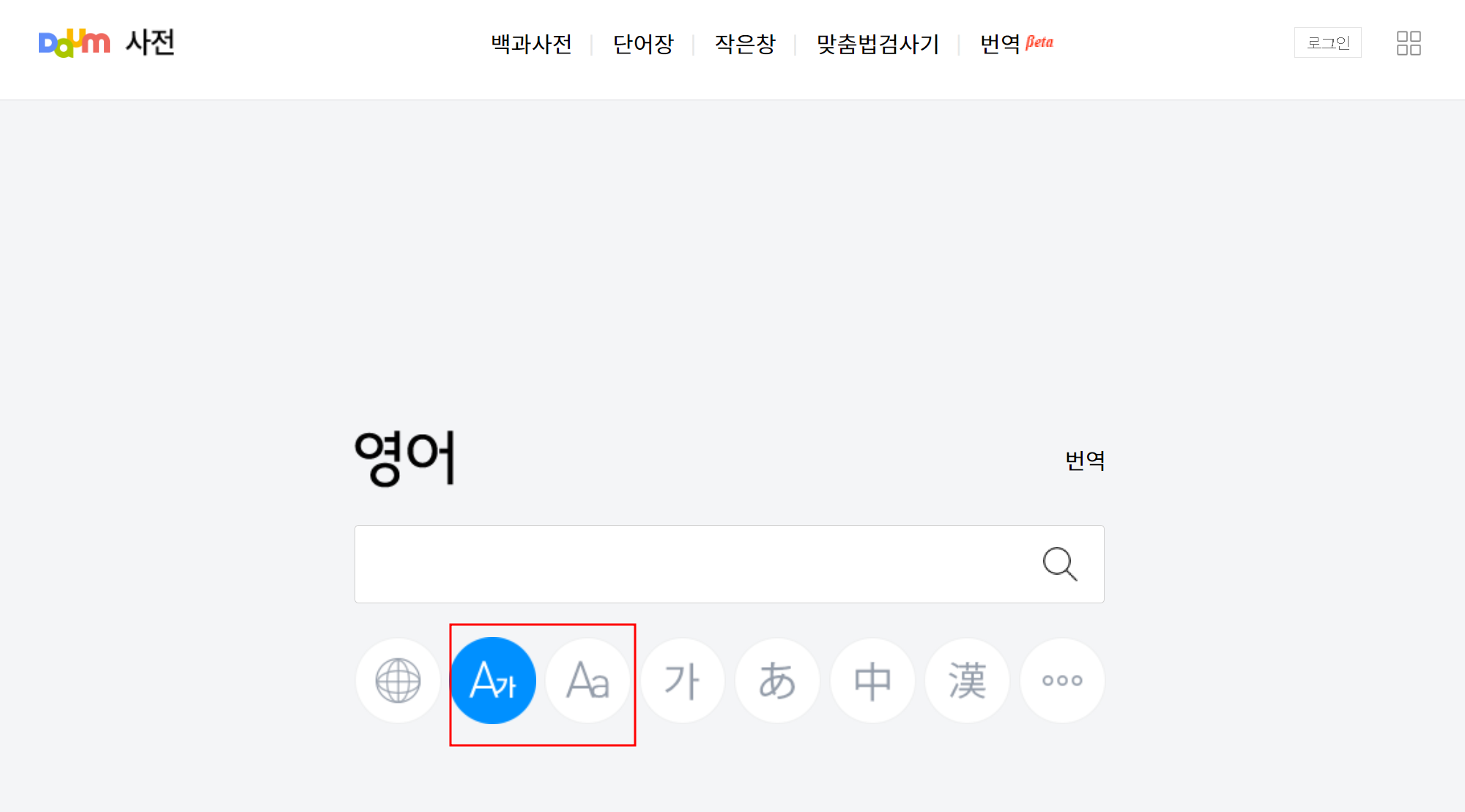Screen dimensions: 1465x812
Task: Switch to the Aa English dictionary
Action: pos(587,680)
